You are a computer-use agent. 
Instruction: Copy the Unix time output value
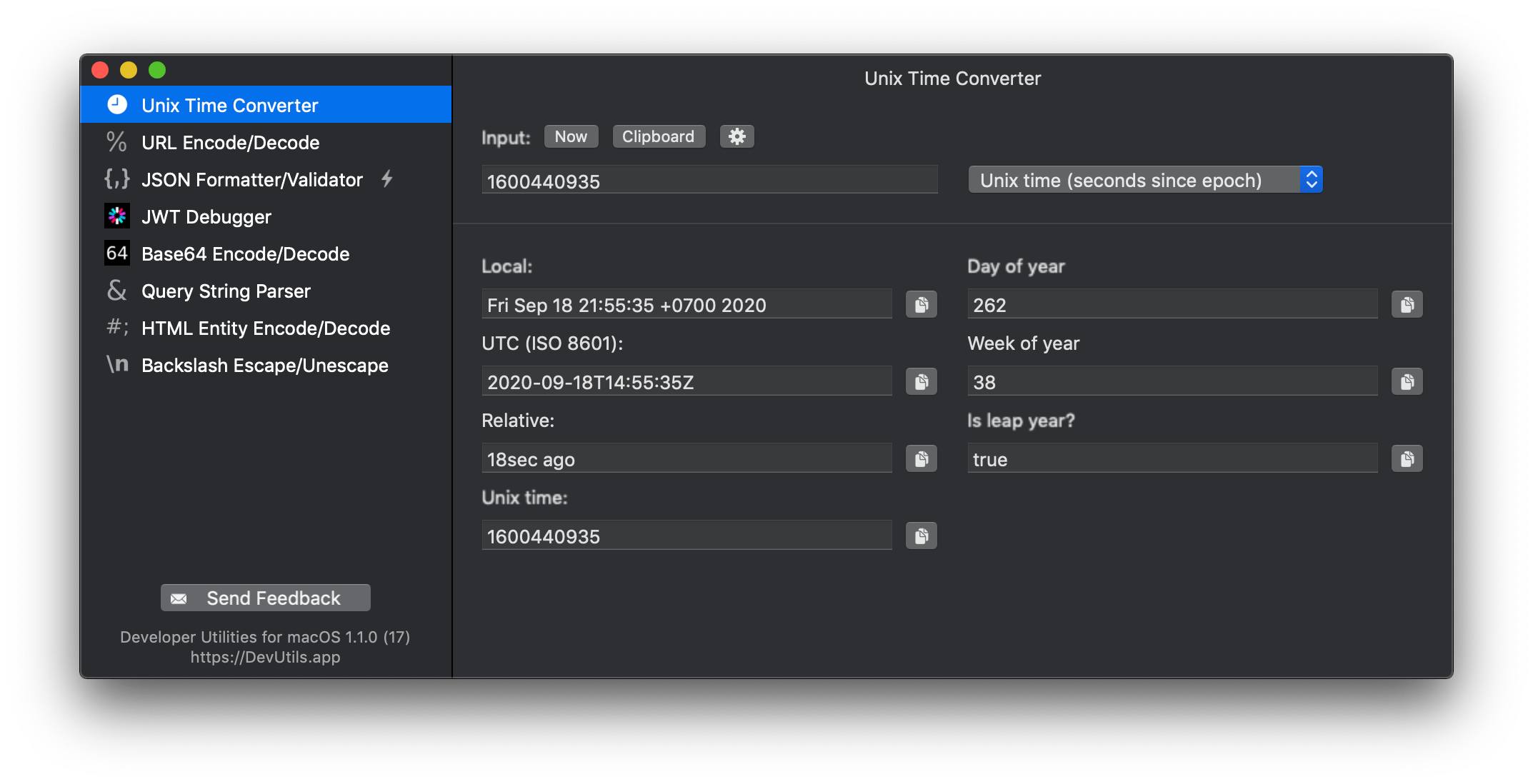click(921, 536)
